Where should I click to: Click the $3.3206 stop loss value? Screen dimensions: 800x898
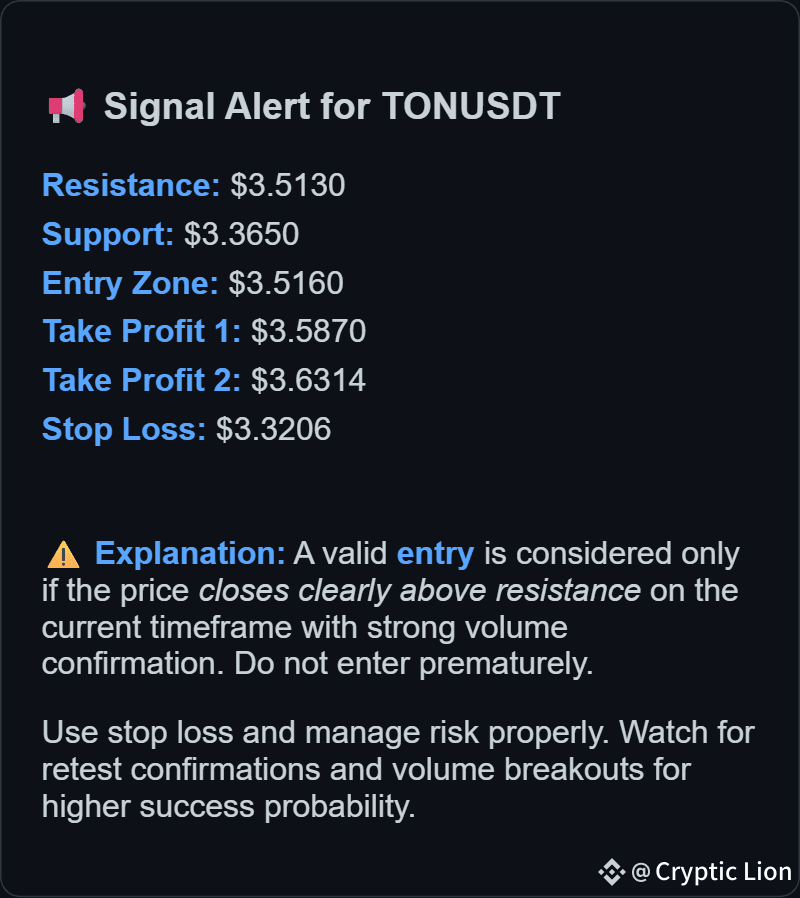click(274, 429)
